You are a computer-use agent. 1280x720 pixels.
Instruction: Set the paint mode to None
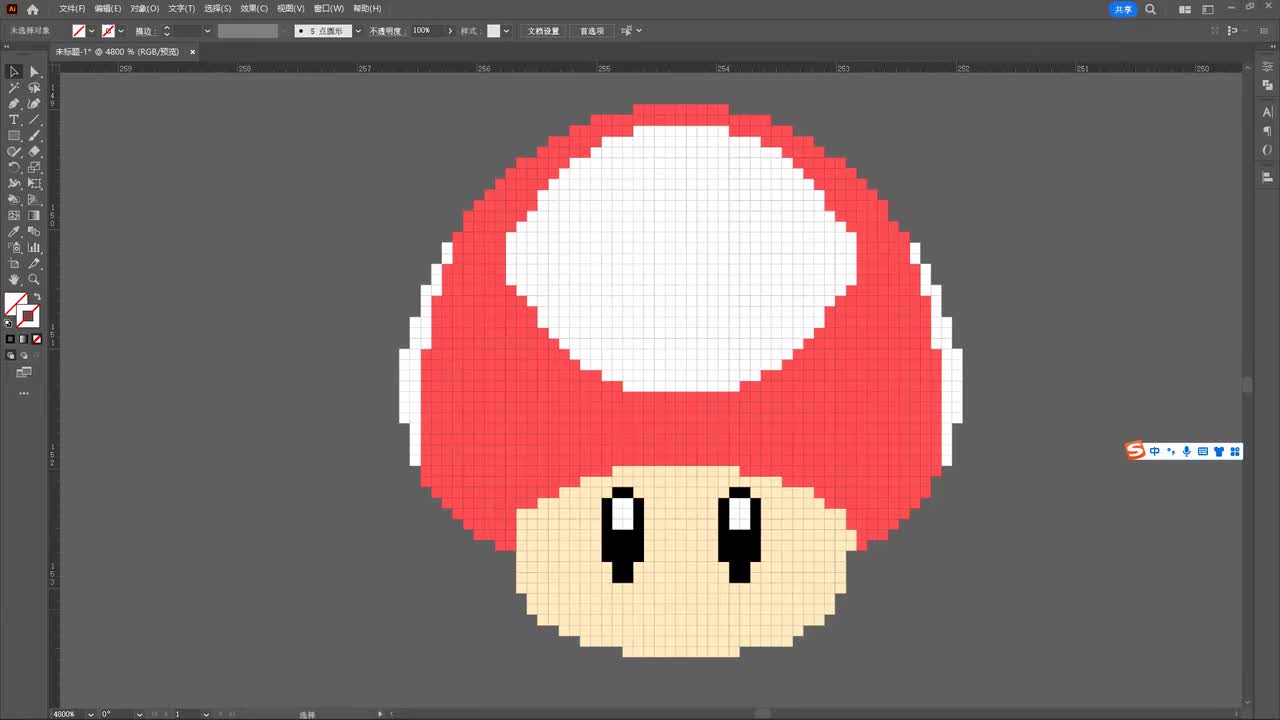pos(37,339)
